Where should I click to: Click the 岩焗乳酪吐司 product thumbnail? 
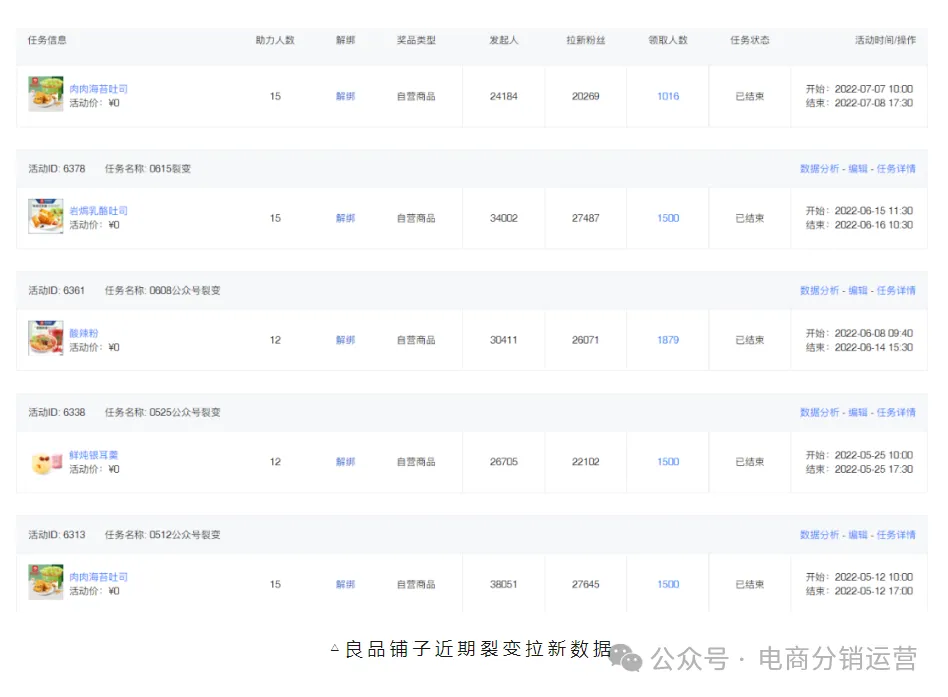click(44, 217)
